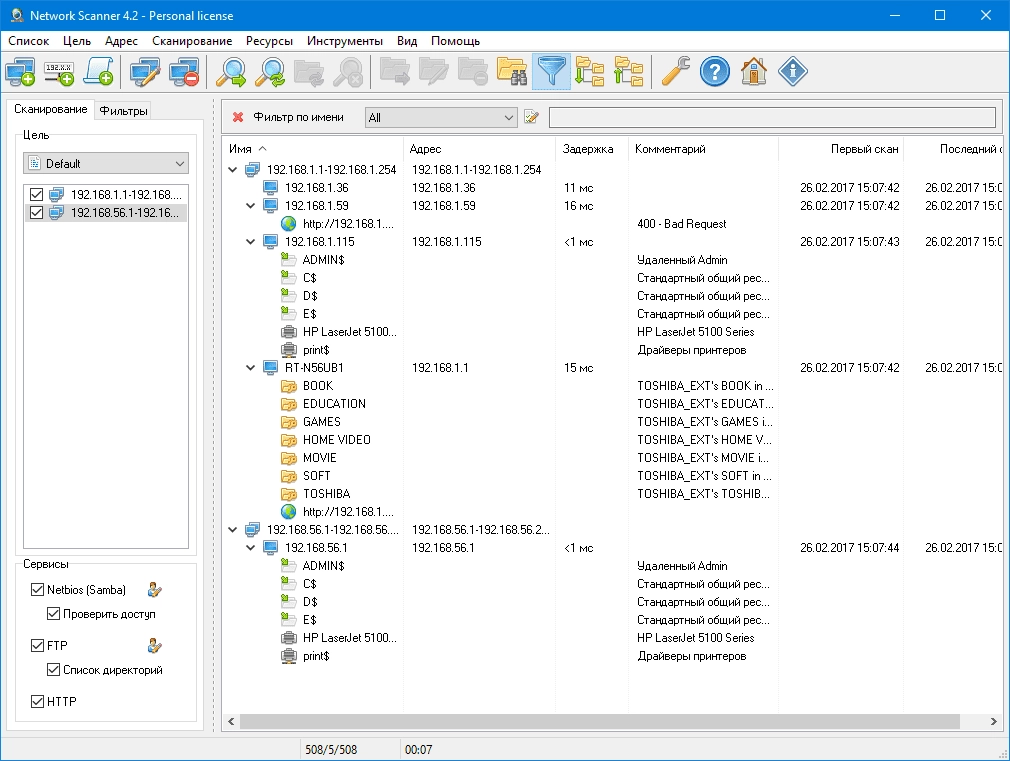Click printer icon of HP LaserJet under 192.168.1.115
Screen dimensions: 1010x761
[289, 332]
